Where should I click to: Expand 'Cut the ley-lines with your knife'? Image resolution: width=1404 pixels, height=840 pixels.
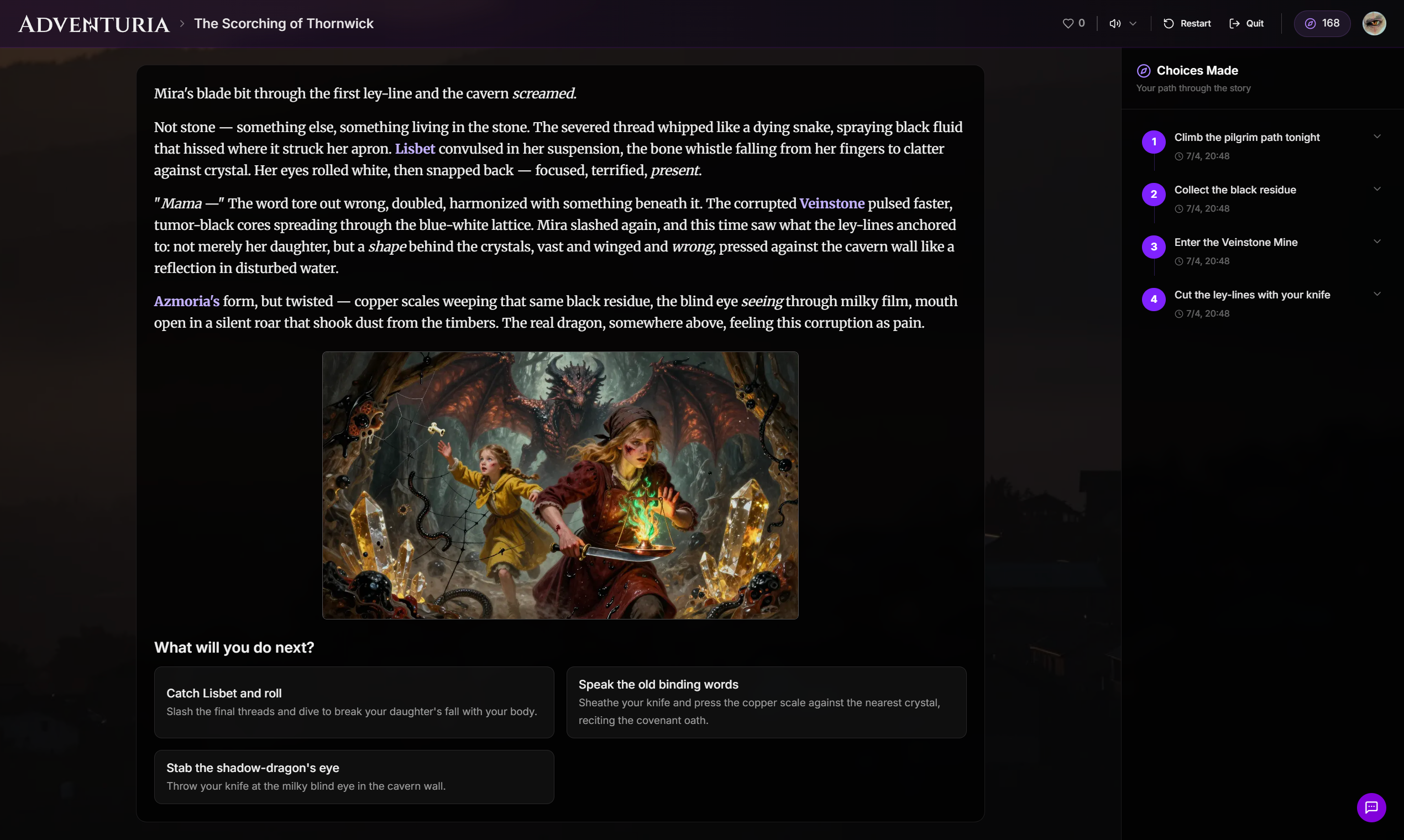pyautogui.click(x=1377, y=294)
